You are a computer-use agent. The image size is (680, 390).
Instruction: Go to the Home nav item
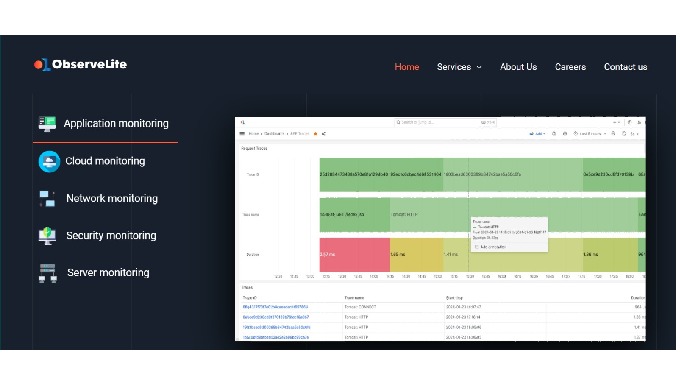pyautogui.click(x=406, y=67)
